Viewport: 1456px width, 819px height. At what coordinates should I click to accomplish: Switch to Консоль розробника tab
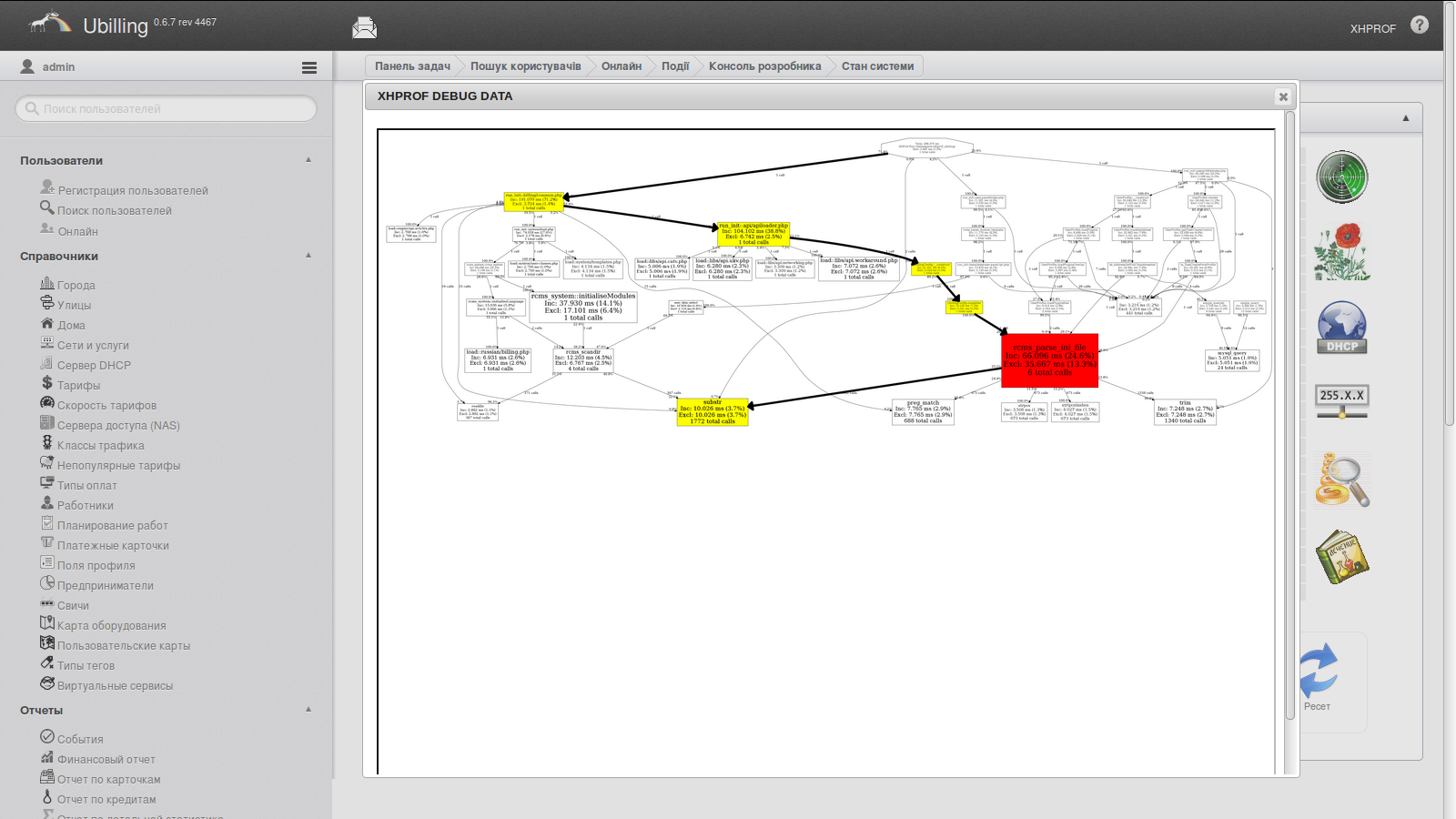764,66
